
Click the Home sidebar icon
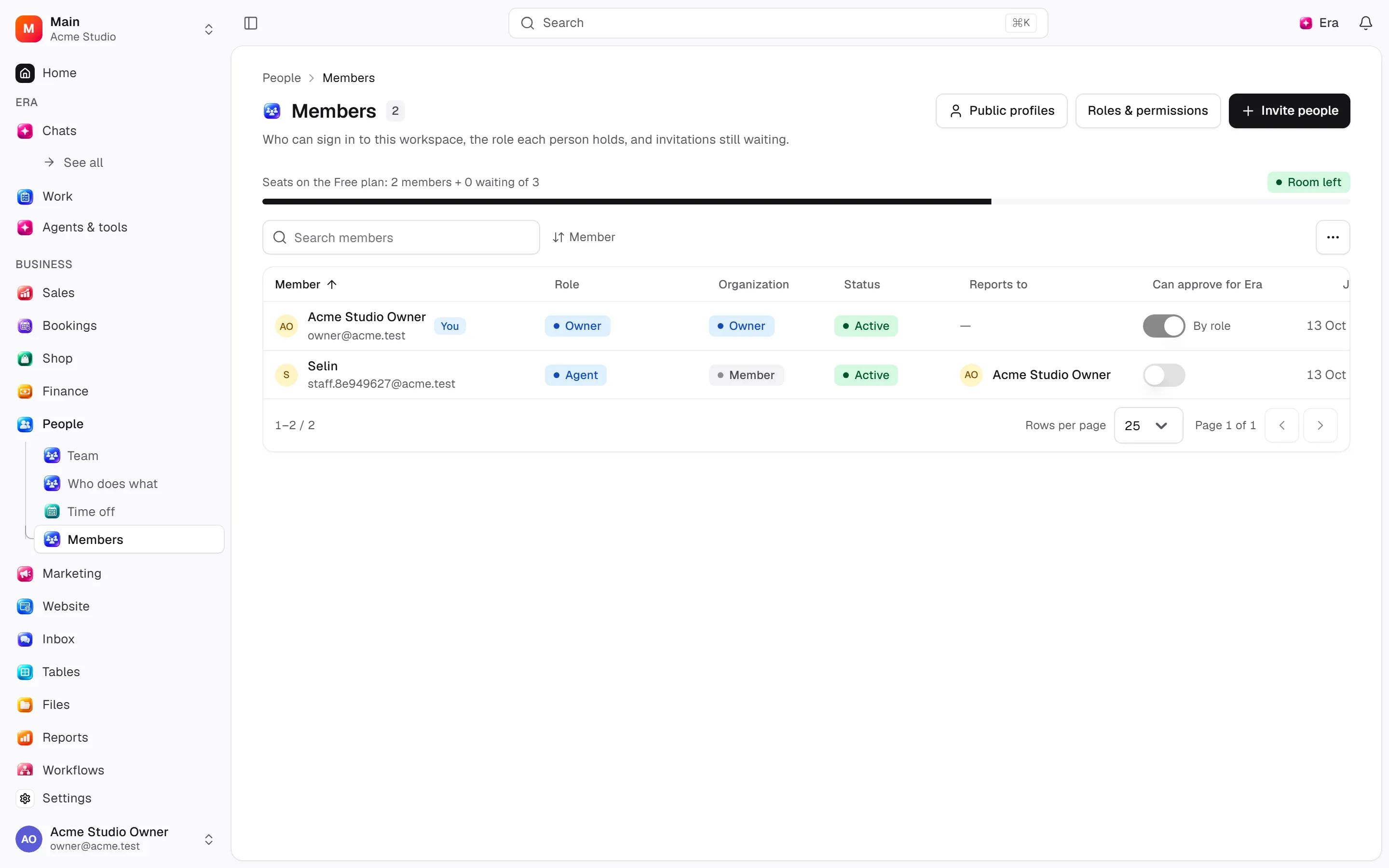click(25, 73)
